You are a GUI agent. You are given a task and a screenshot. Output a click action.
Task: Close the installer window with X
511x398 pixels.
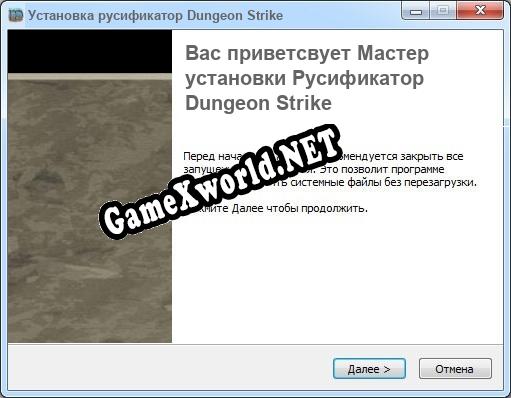click(x=480, y=11)
